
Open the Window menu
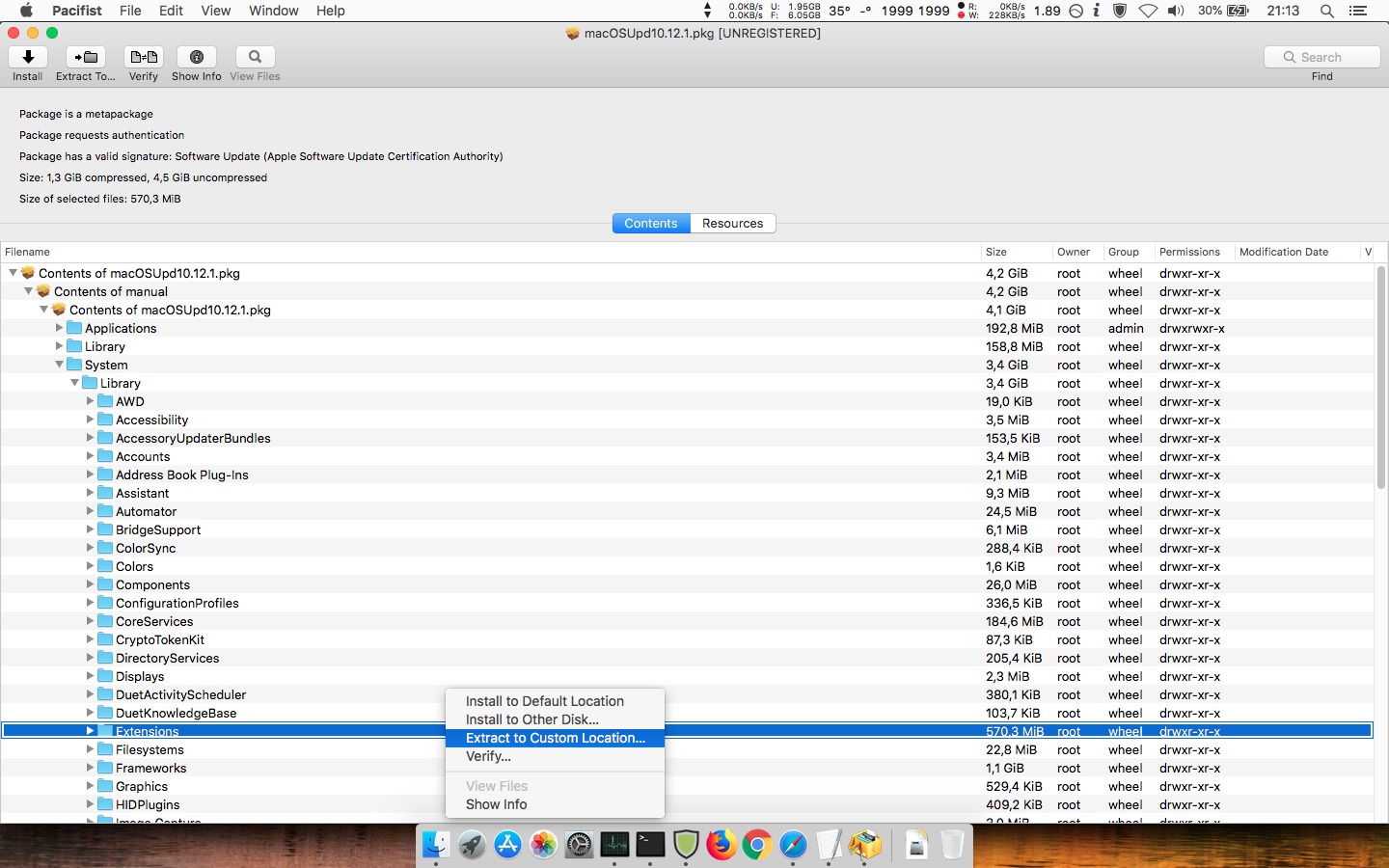coord(274,11)
